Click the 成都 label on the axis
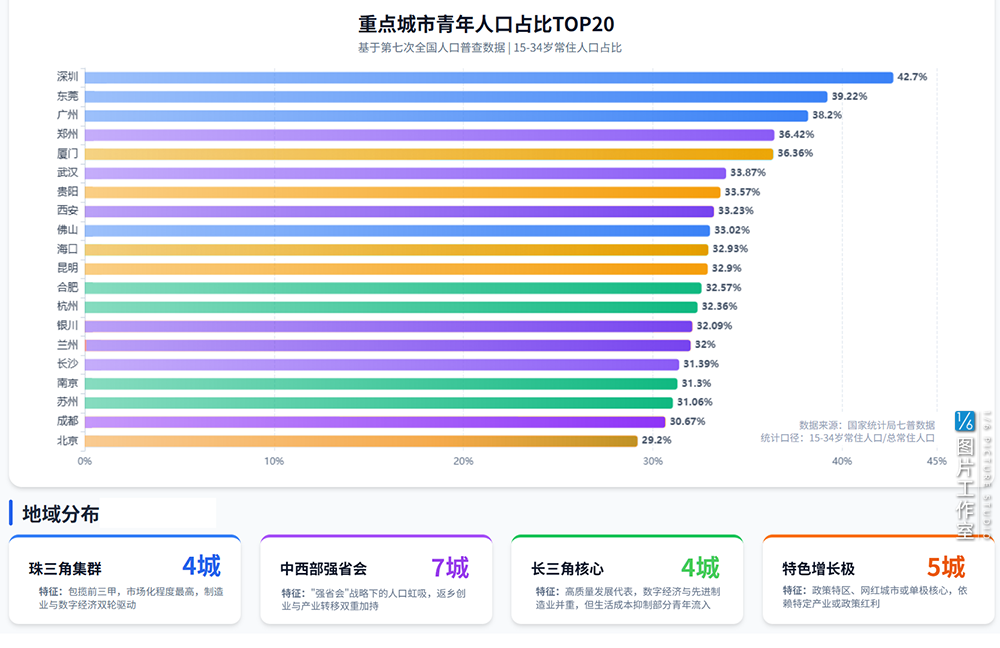Image resolution: width=1000 pixels, height=648 pixels. 68,421
